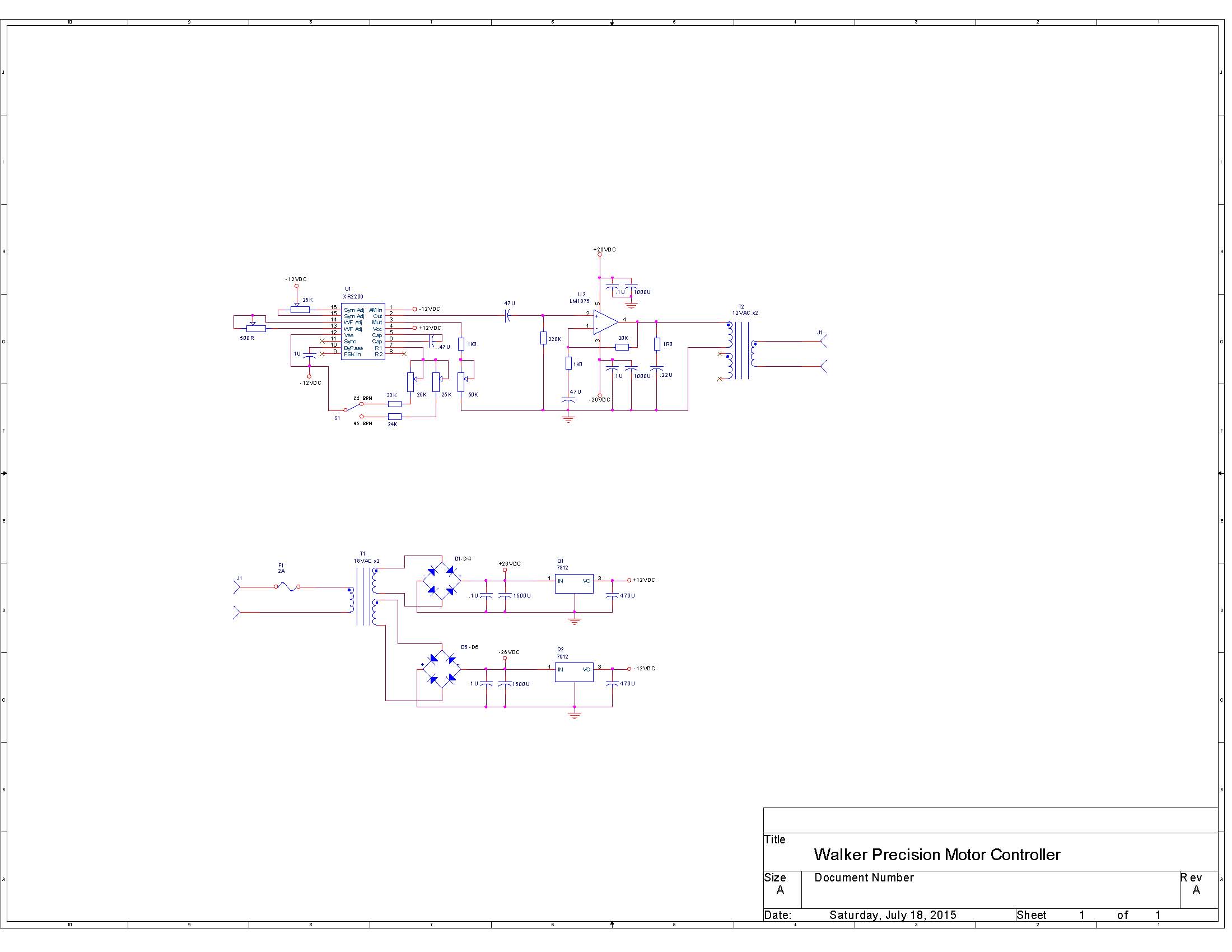Image resolution: width=1232 pixels, height=952 pixels.
Task: Click the "Mult" pin label
Action: pyautogui.click(x=377, y=323)
